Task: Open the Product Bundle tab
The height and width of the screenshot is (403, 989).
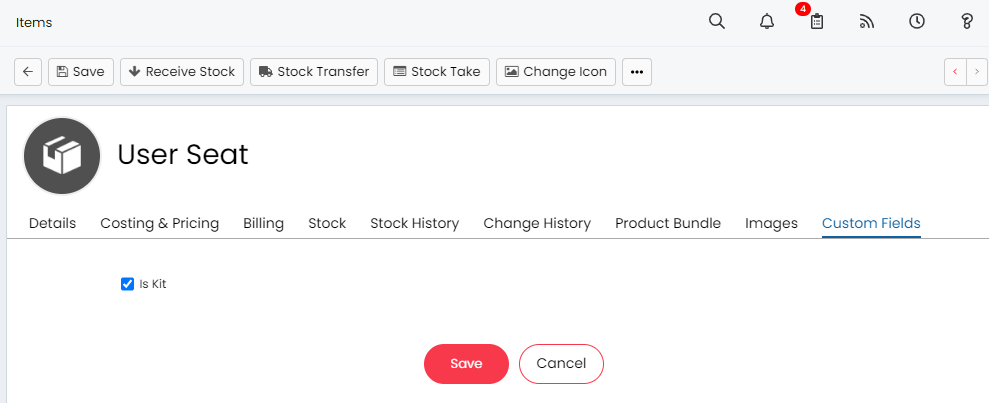Action: pos(668,223)
